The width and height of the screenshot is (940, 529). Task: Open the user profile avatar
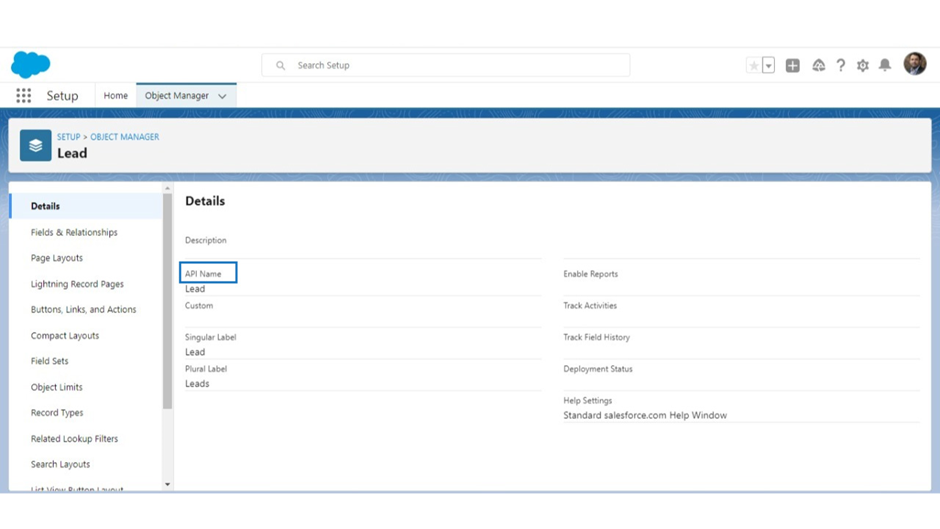tap(915, 64)
